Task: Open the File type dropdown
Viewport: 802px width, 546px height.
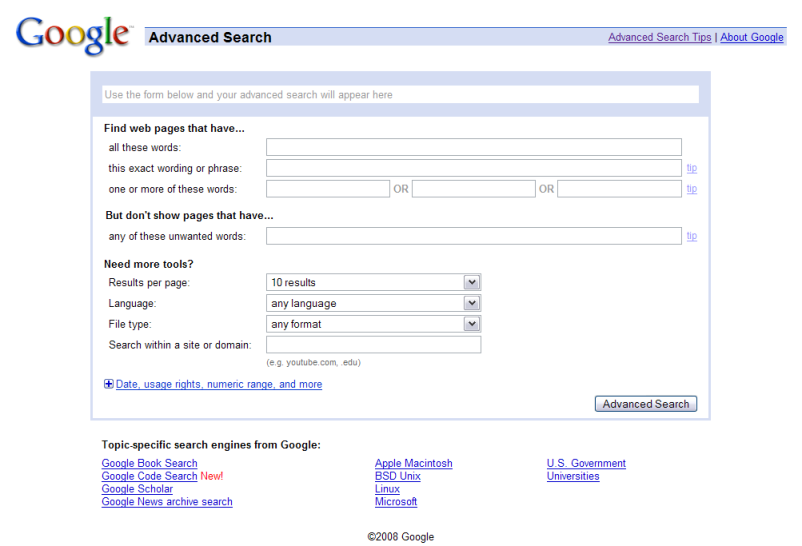Action: tap(373, 324)
